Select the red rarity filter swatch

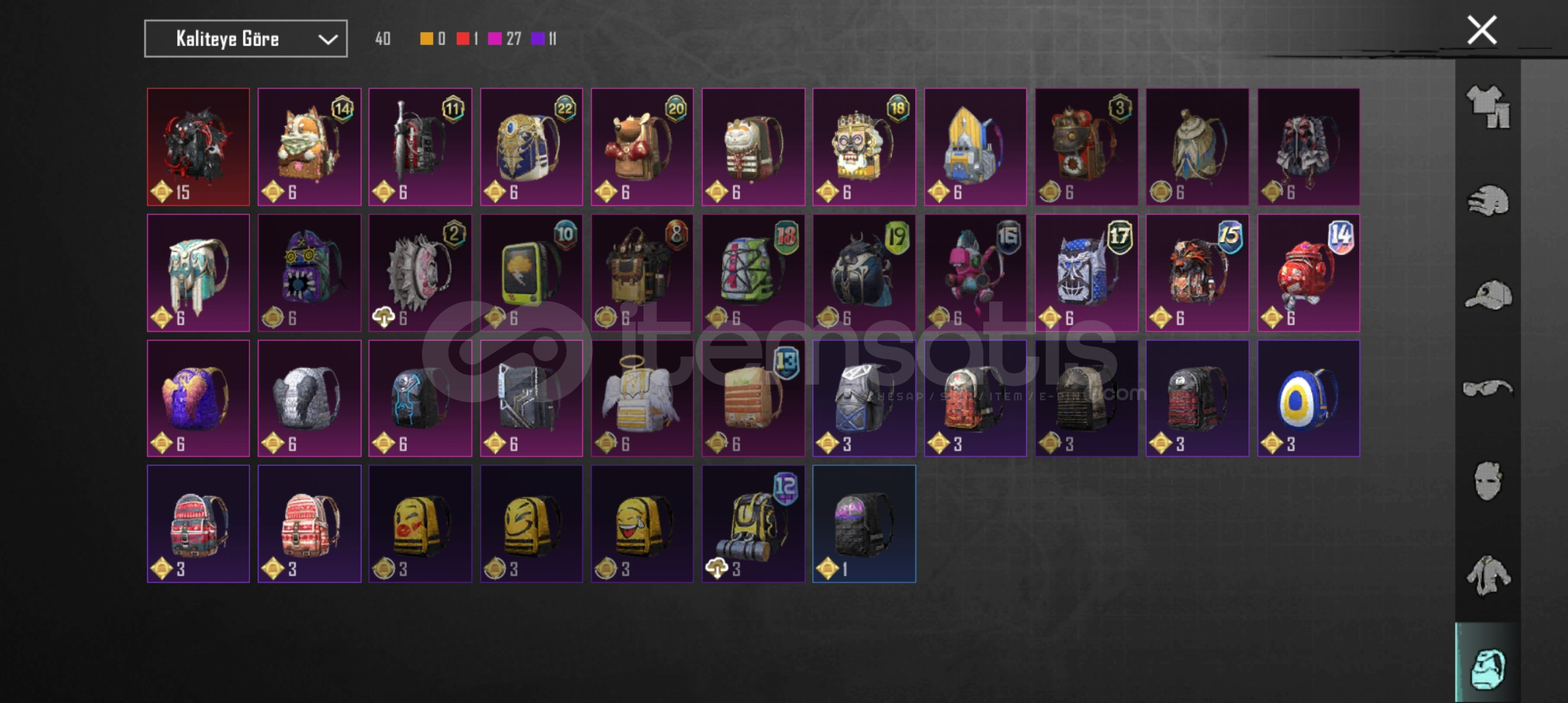click(463, 39)
